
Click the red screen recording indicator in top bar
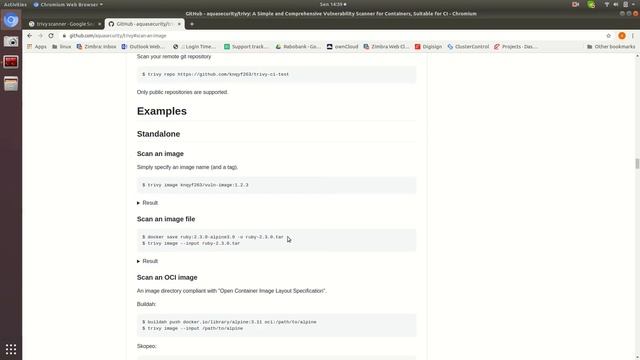(576, 4)
